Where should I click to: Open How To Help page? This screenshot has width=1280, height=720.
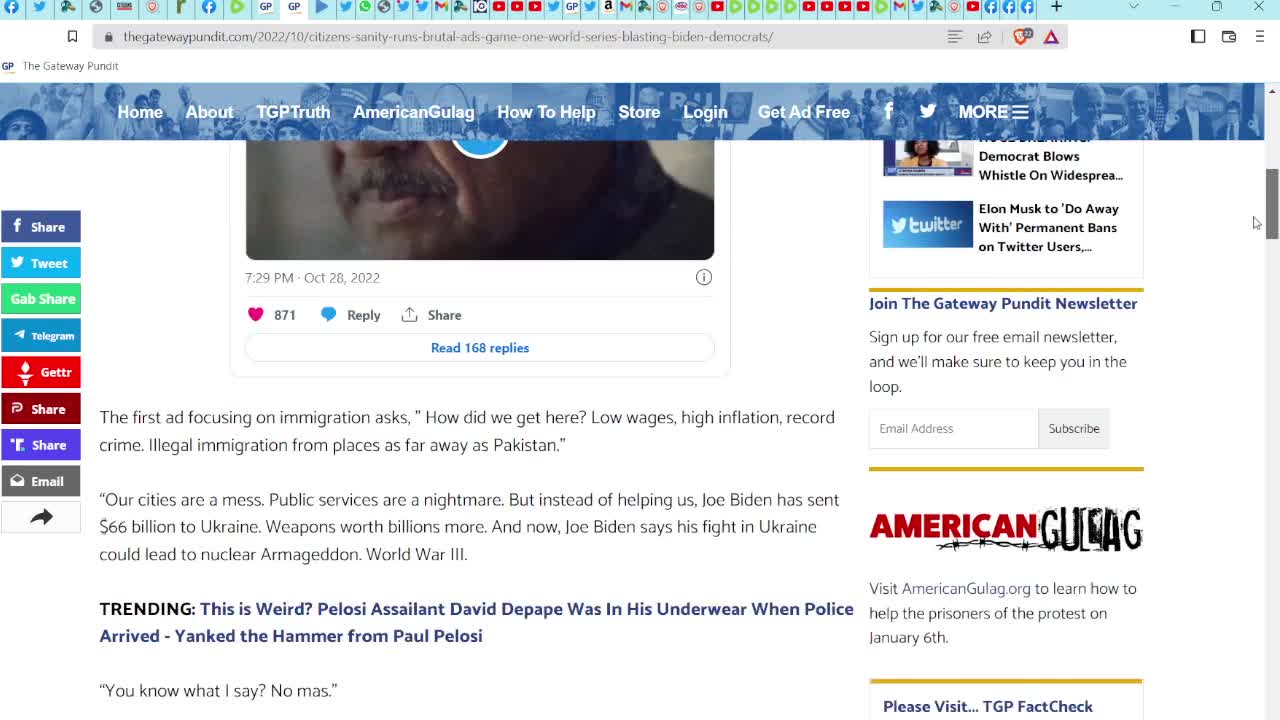tap(546, 112)
